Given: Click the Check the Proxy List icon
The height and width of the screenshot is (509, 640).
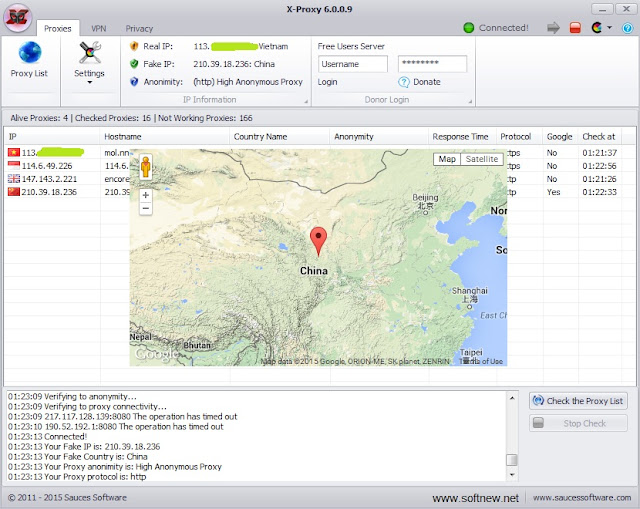Looking at the screenshot, I should pyautogui.click(x=538, y=400).
